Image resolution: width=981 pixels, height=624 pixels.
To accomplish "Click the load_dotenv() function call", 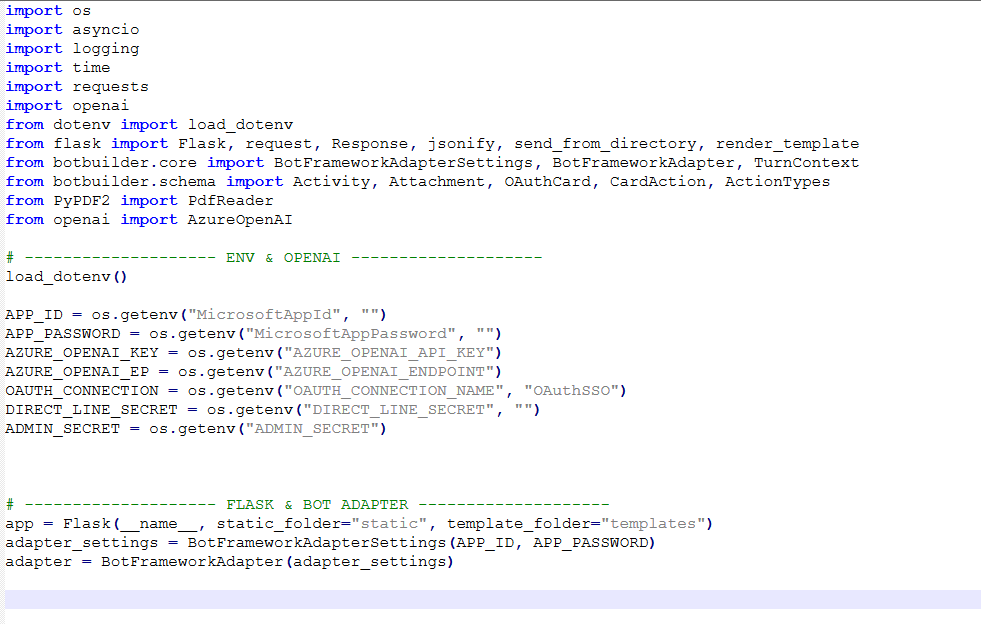I will (62, 276).
